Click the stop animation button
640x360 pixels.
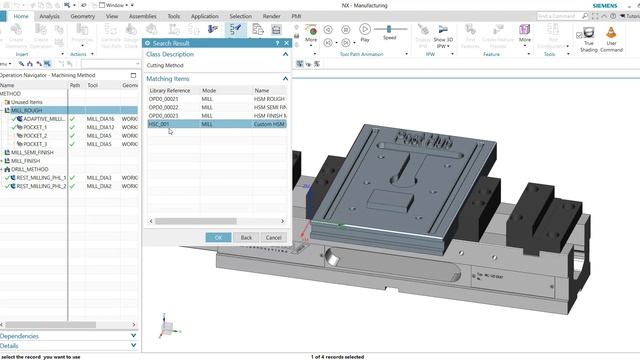point(346,29)
